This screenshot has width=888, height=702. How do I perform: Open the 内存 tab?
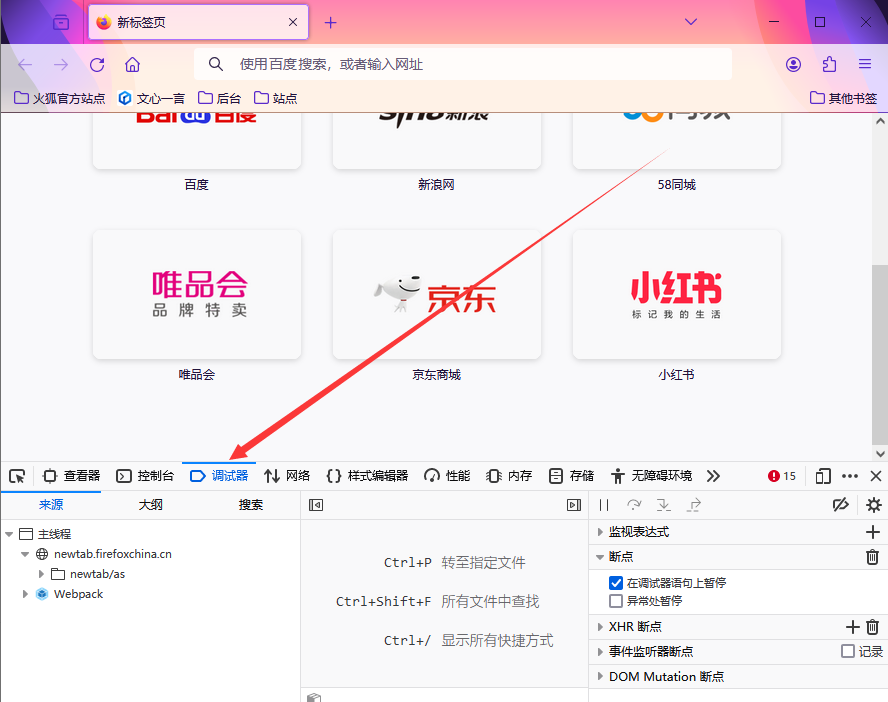tap(509, 476)
